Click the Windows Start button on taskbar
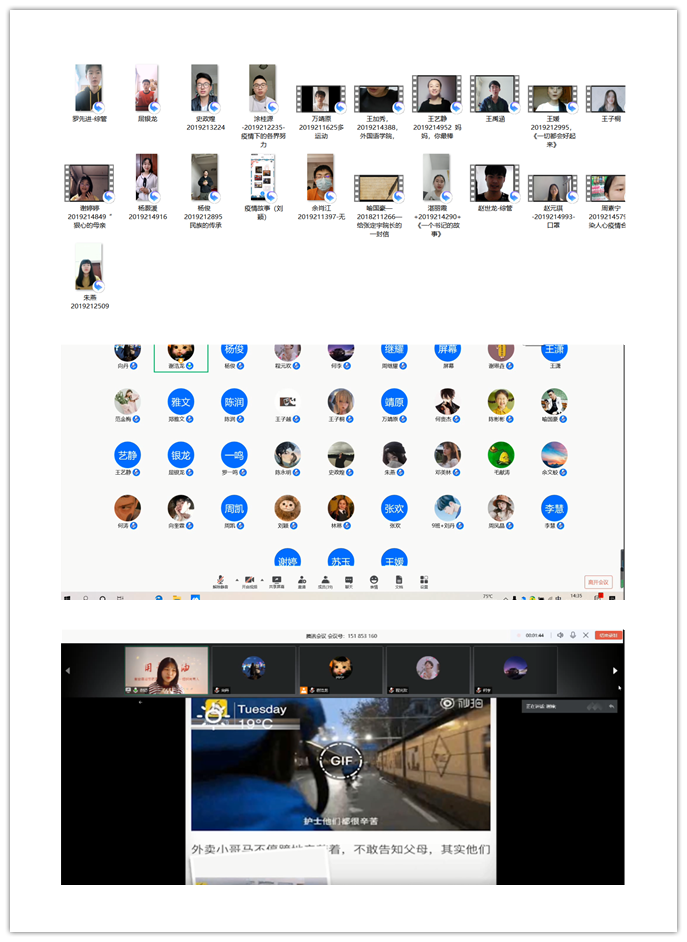The width and height of the screenshot is (687, 942). tap(68, 597)
